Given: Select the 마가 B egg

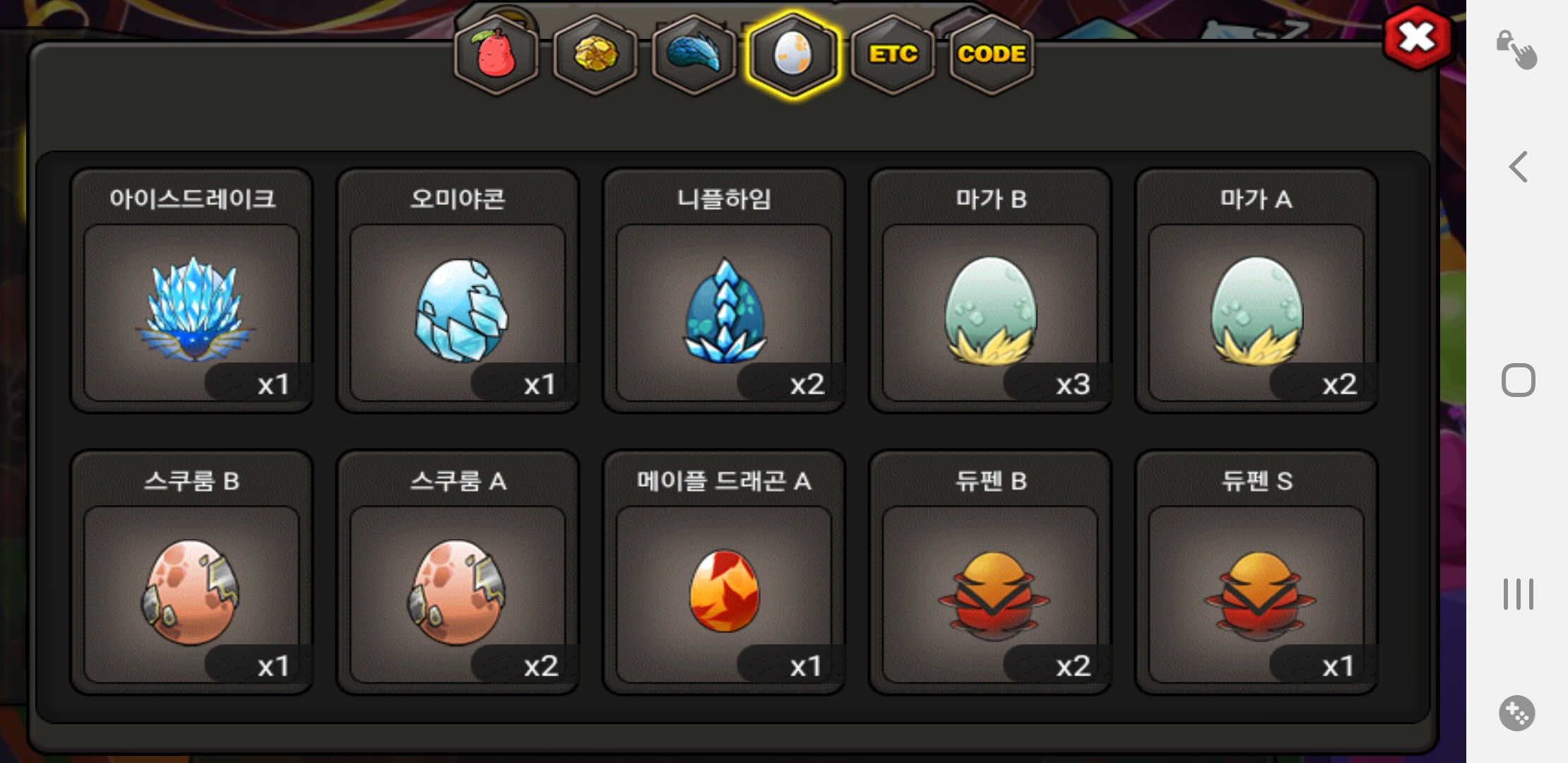Looking at the screenshot, I should click(990, 290).
